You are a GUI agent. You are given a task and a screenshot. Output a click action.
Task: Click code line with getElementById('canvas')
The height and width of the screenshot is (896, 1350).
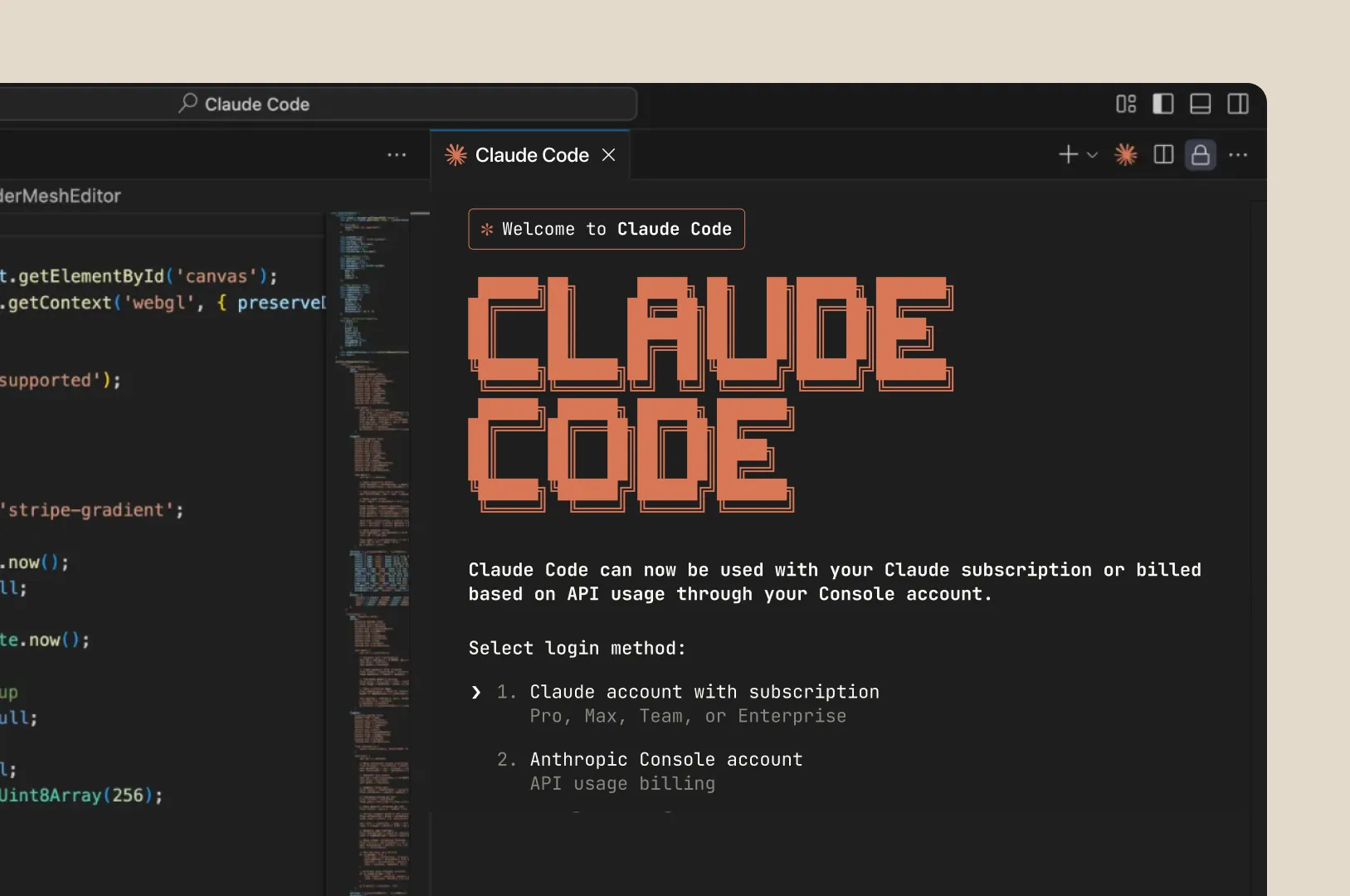(x=139, y=276)
